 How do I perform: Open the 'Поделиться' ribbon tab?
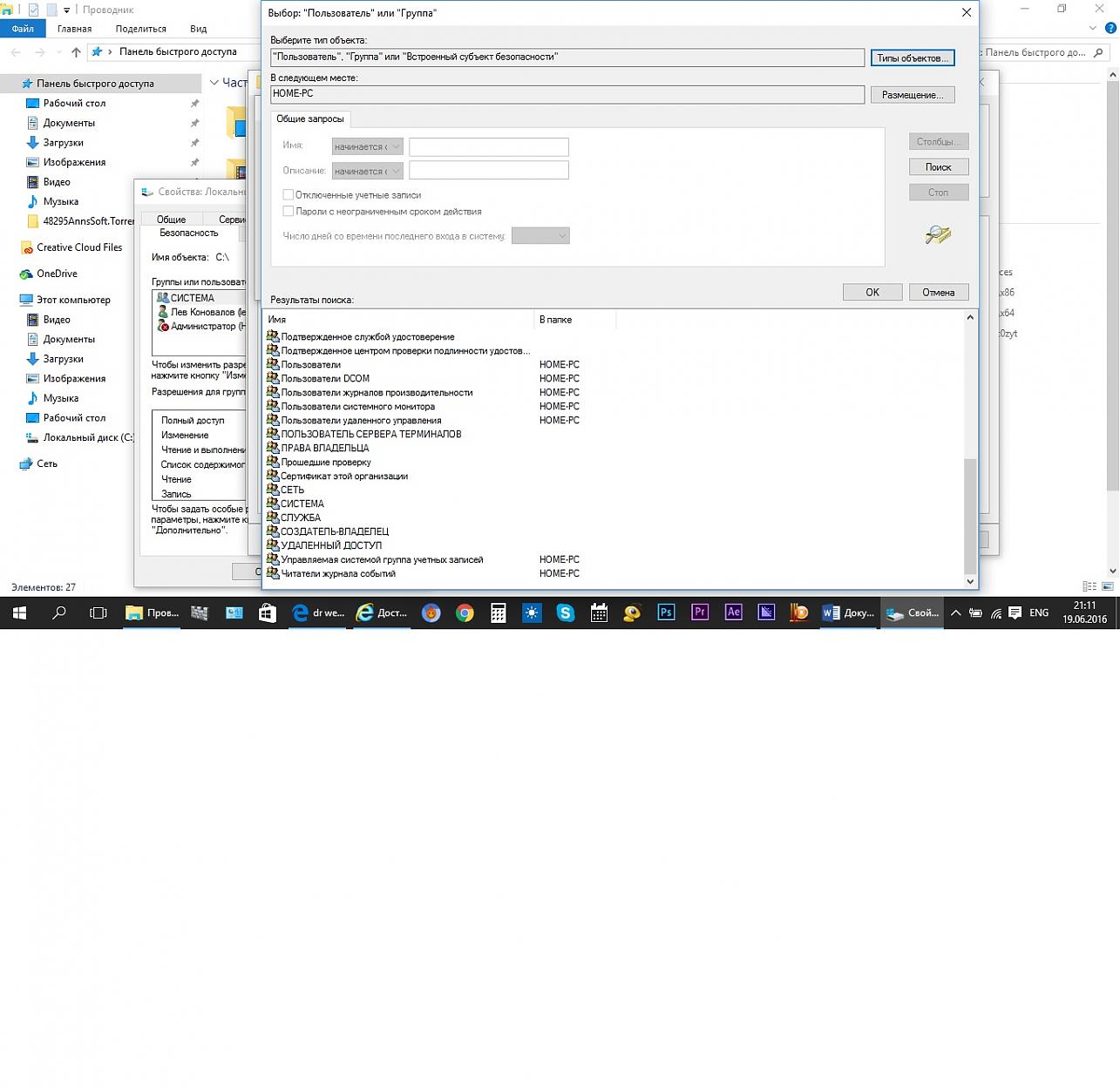(x=141, y=29)
